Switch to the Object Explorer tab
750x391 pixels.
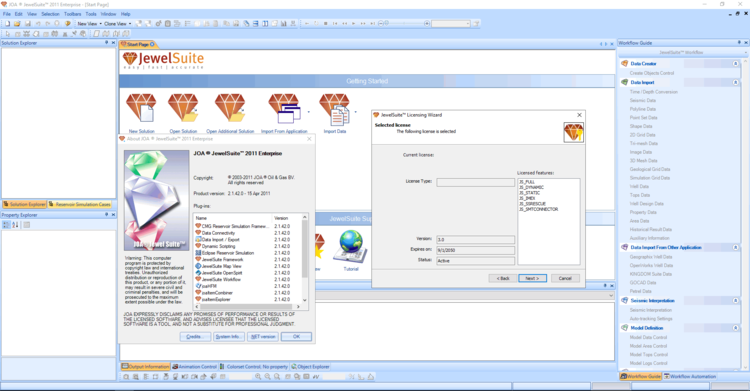pos(310,367)
